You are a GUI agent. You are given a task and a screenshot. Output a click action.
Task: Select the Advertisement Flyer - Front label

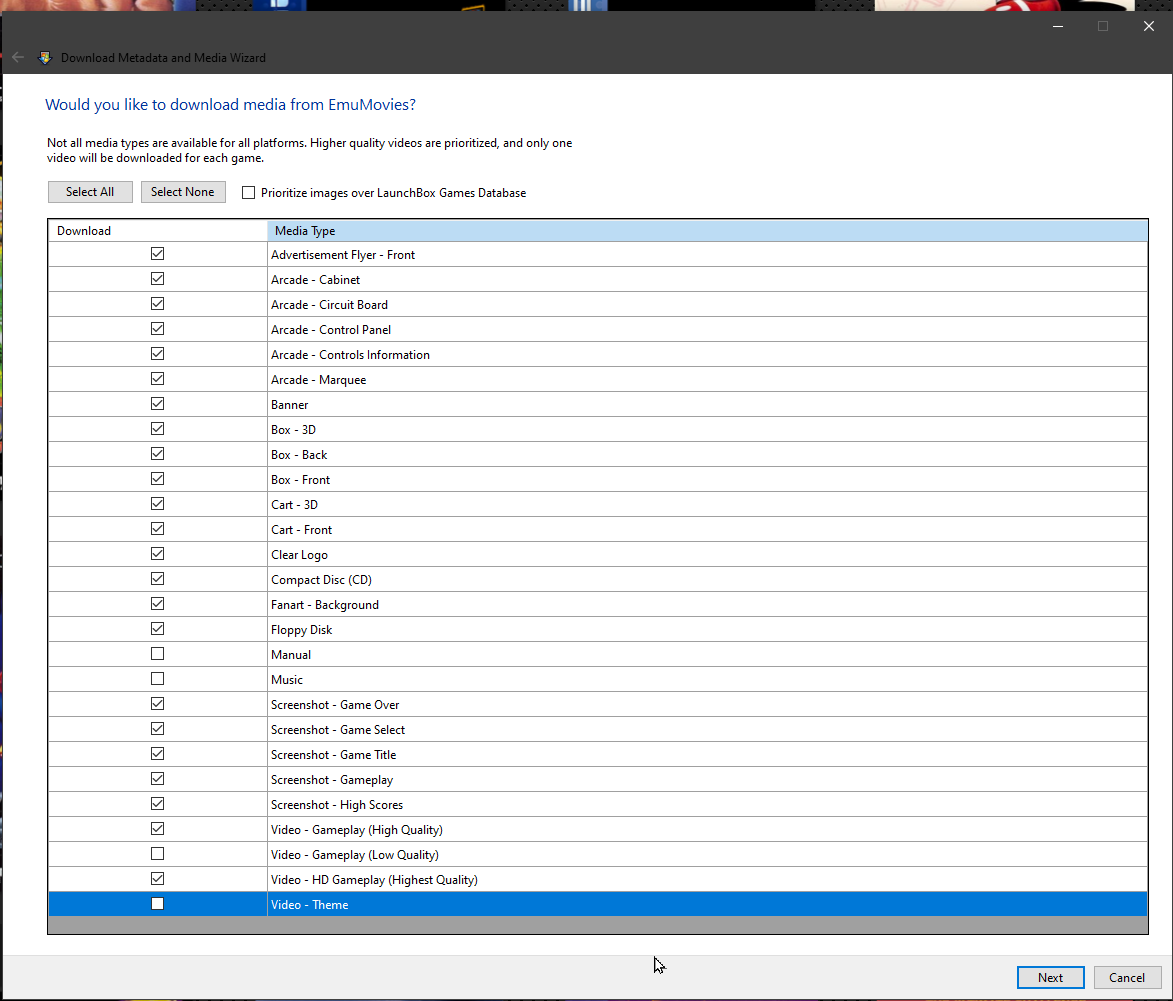pos(343,255)
